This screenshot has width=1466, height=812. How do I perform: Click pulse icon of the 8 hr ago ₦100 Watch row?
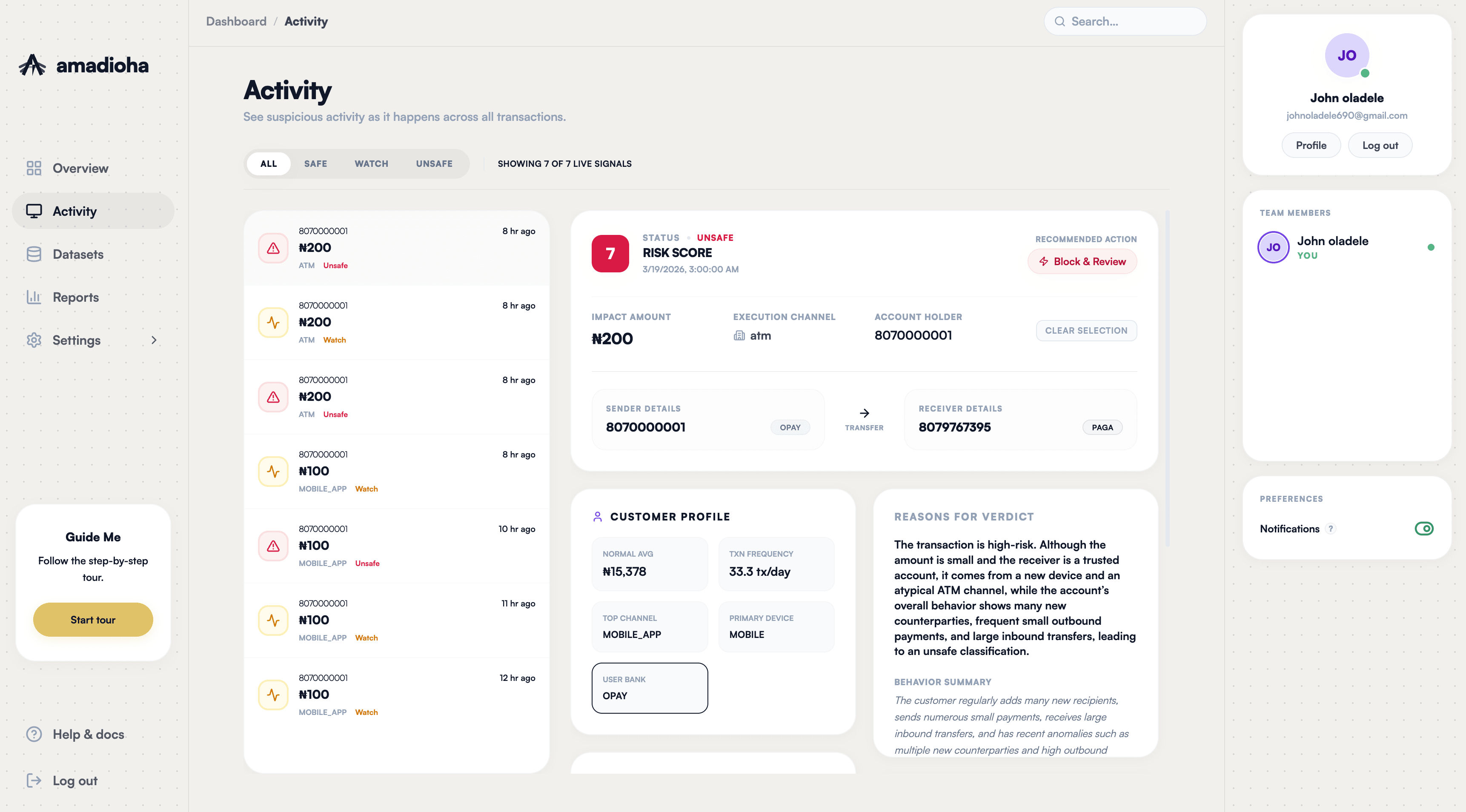(273, 472)
